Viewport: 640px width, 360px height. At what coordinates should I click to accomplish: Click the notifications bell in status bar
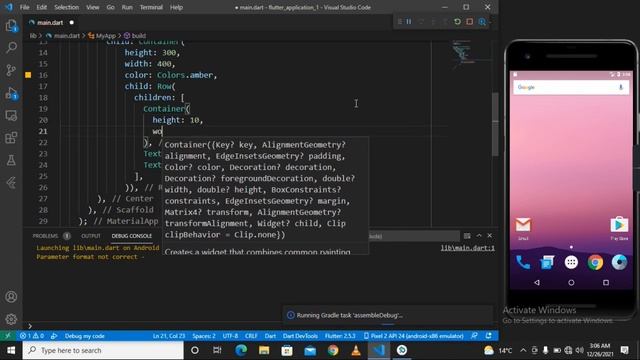point(489,336)
